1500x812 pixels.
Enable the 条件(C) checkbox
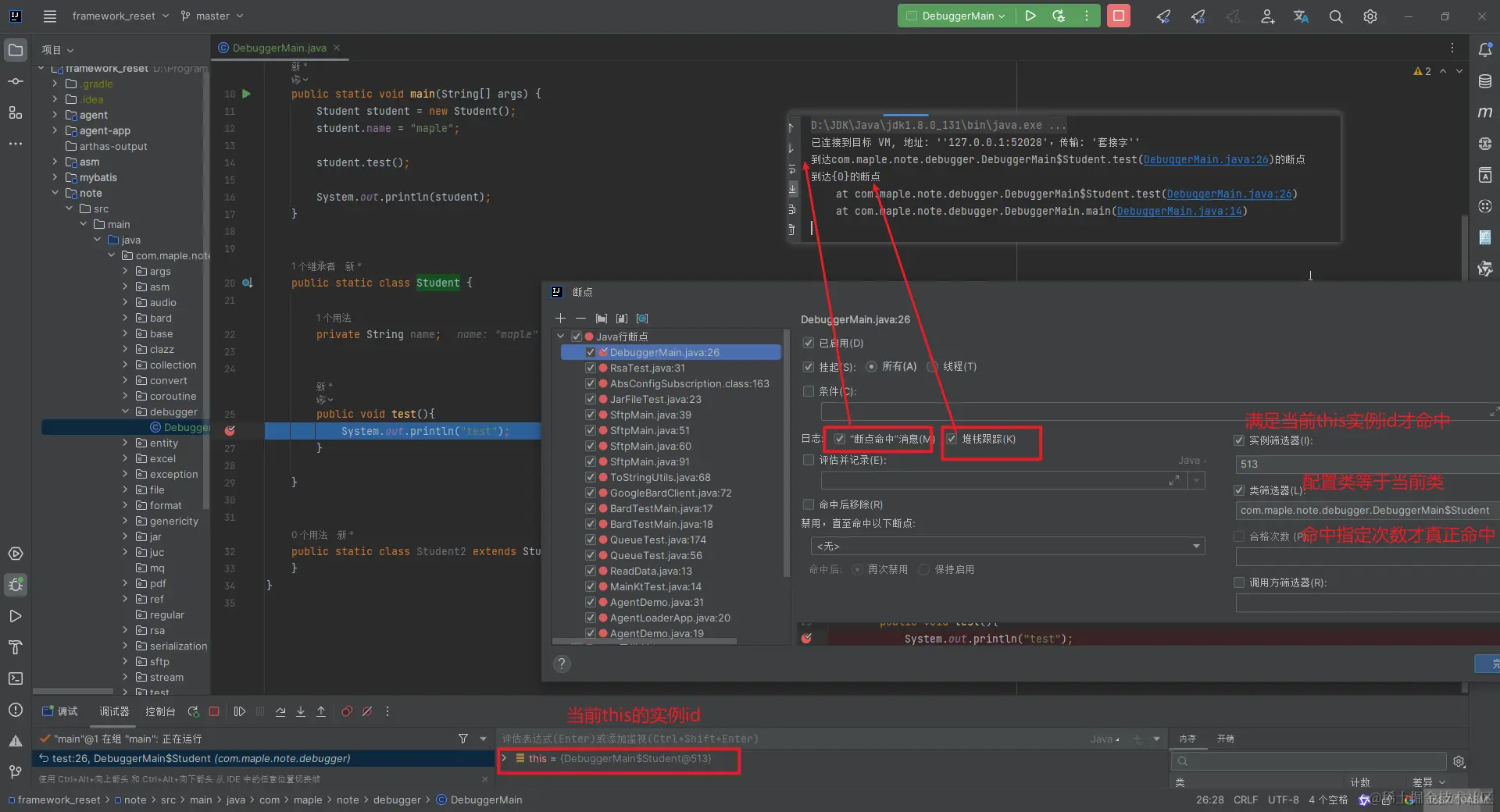pos(809,391)
